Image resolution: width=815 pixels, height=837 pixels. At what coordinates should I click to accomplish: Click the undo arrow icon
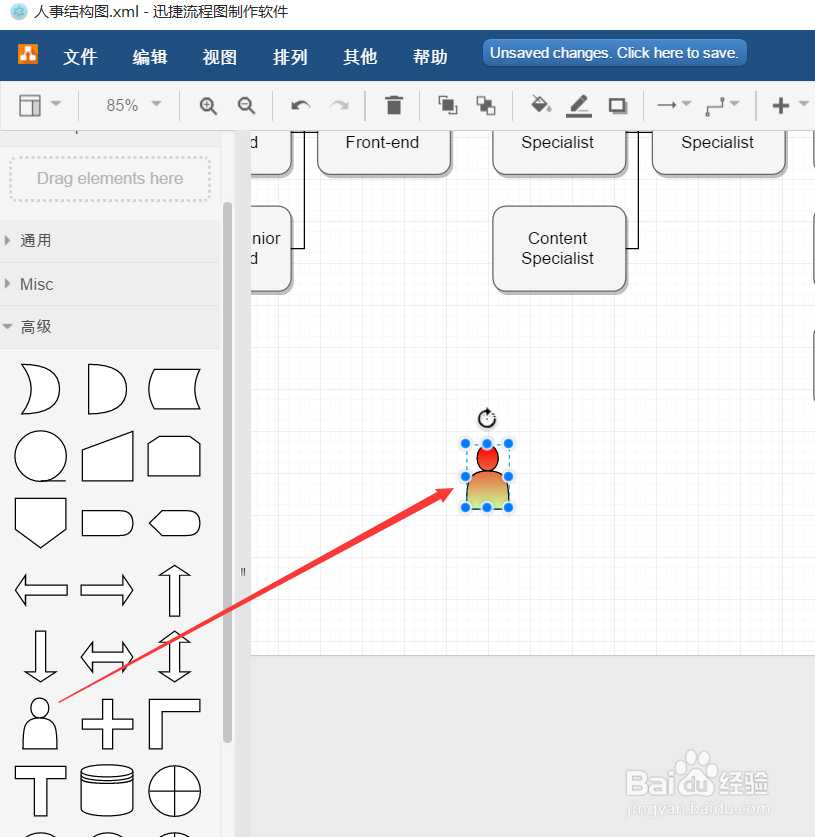click(x=300, y=106)
